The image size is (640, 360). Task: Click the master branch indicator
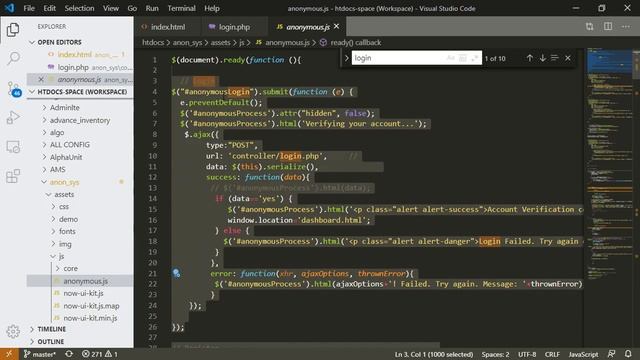[40, 354]
